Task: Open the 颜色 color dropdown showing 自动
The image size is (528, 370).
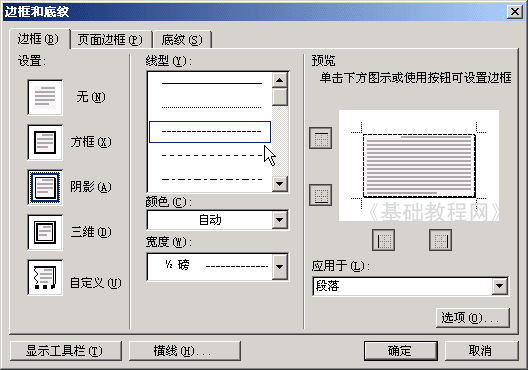Action: click(x=218, y=220)
